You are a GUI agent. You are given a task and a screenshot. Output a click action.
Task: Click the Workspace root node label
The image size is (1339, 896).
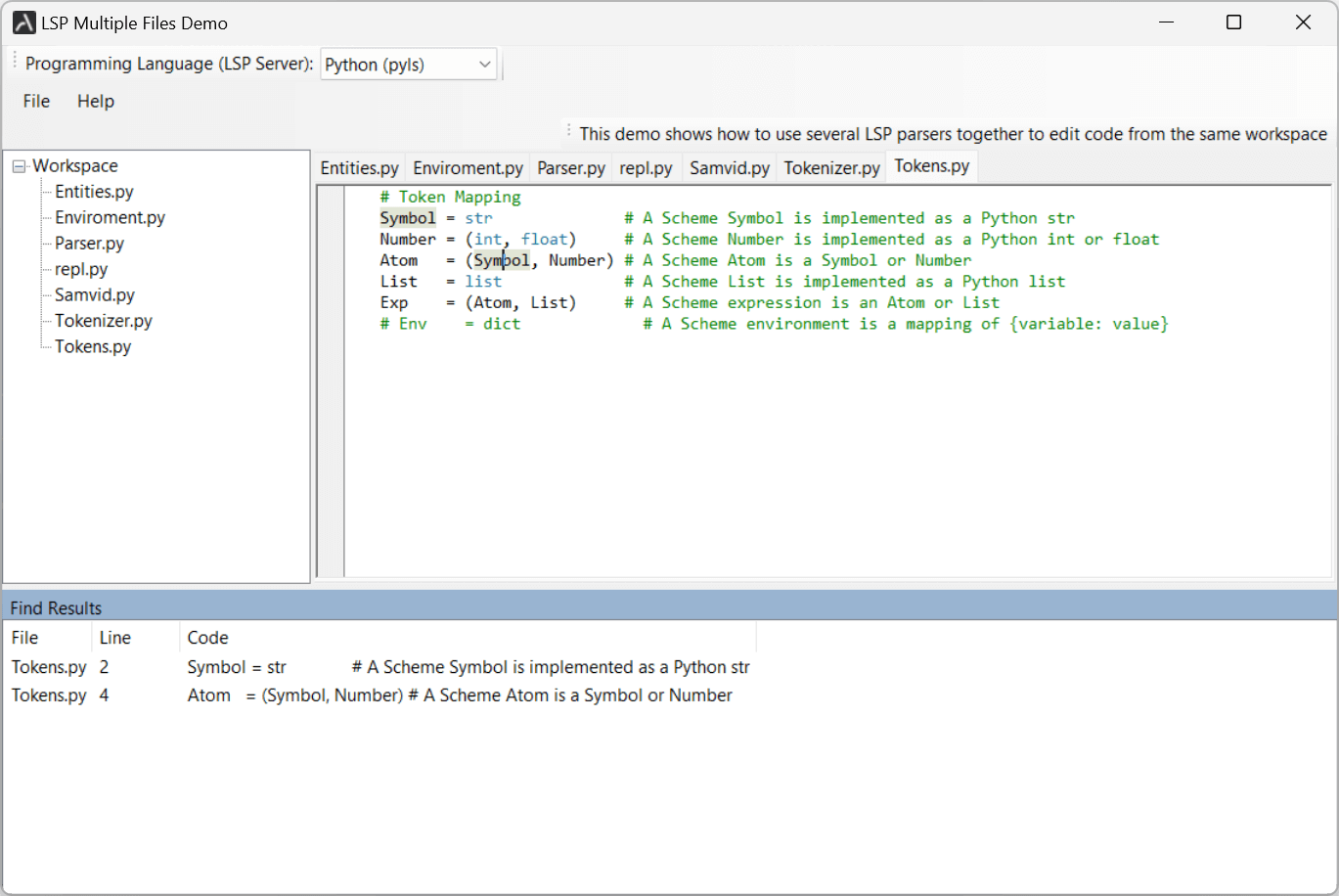[x=75, y=166]
